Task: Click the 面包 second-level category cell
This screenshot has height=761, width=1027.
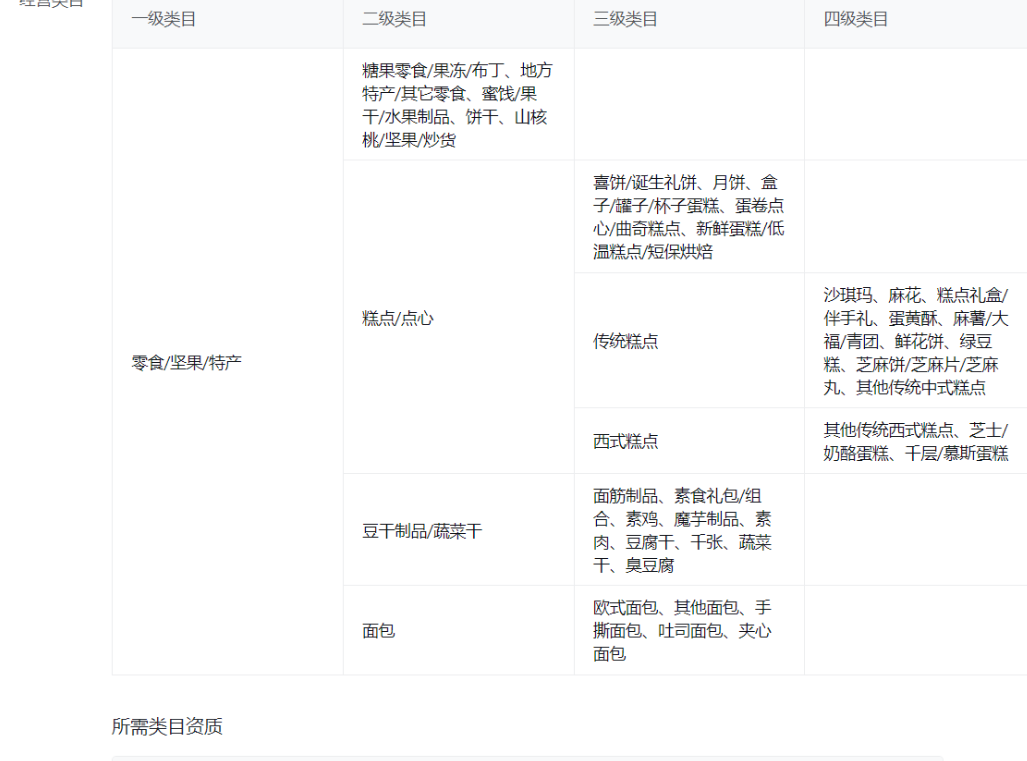Action: pyautogui.click(x=378, y=631)
